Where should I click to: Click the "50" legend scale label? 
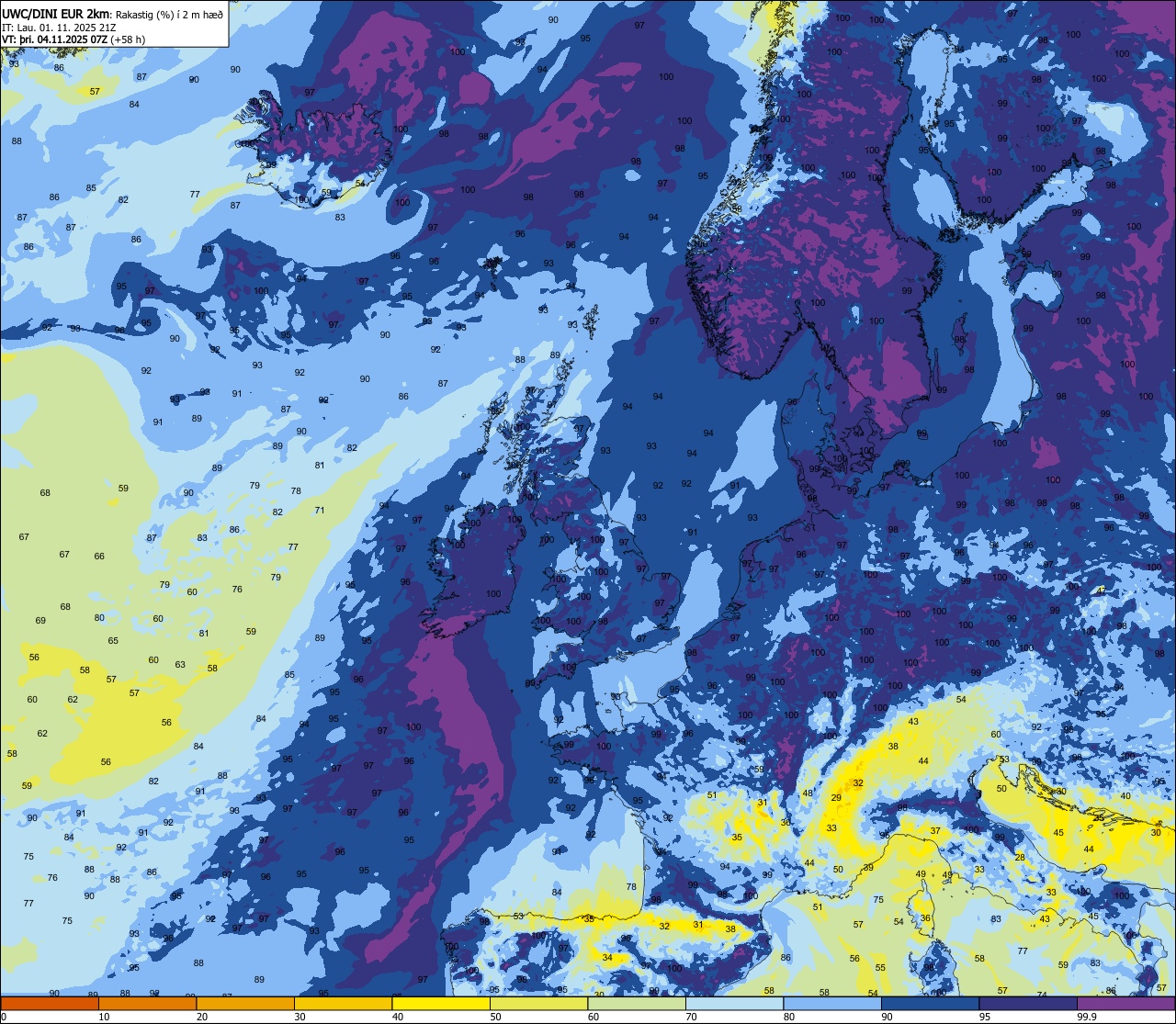[495, 1017]
